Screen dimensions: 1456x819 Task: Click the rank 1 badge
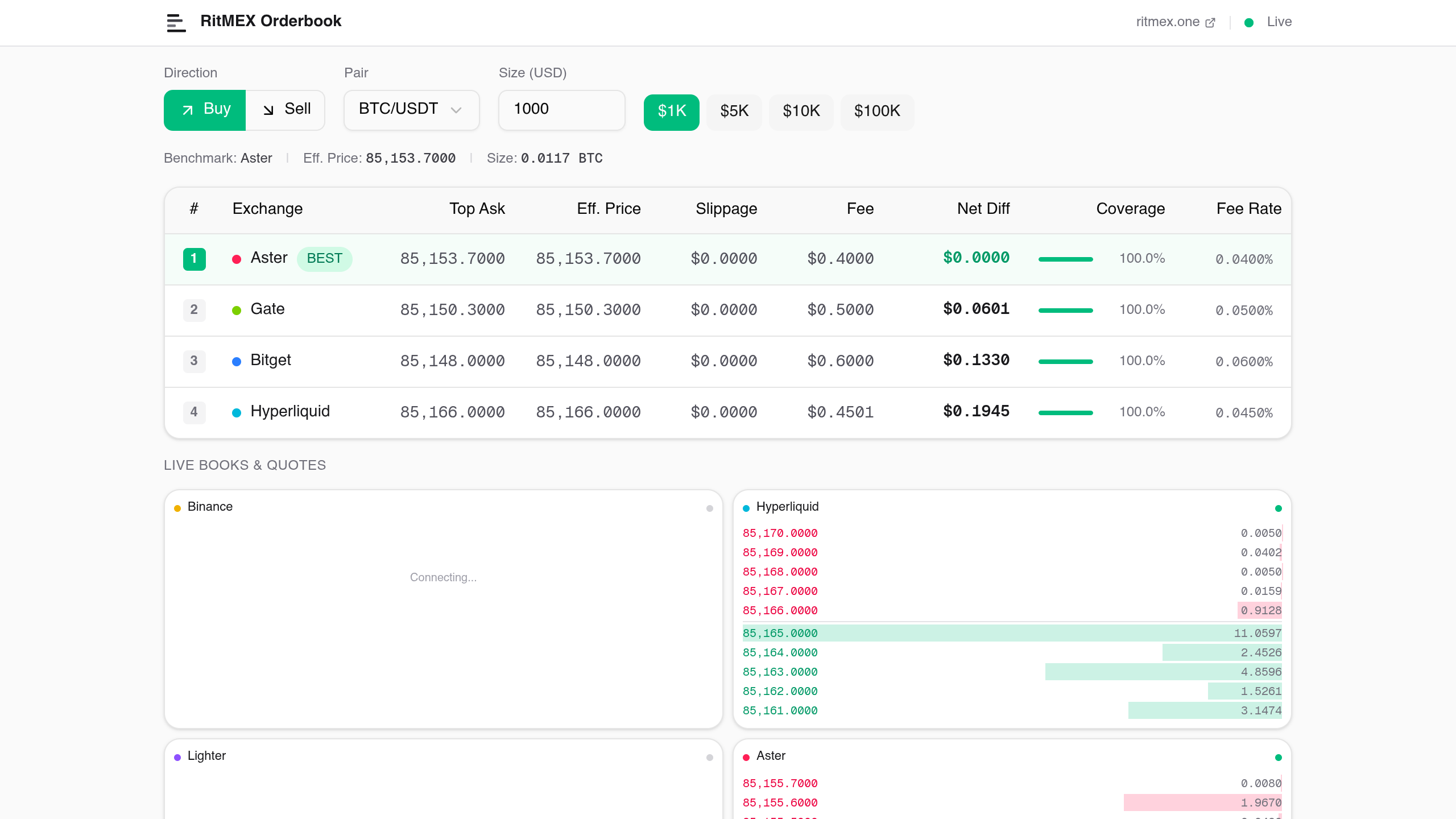pyautogui.click(x=195, y=259)
